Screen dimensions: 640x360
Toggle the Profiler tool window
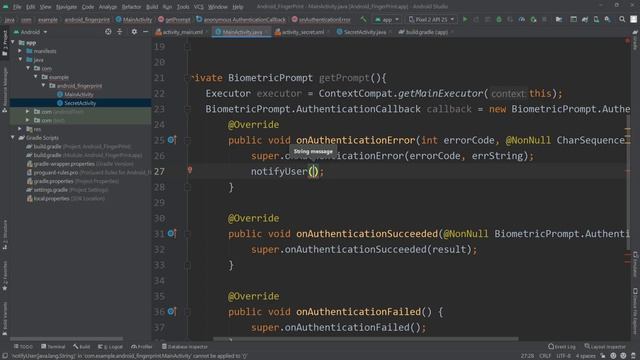[142, 347]
